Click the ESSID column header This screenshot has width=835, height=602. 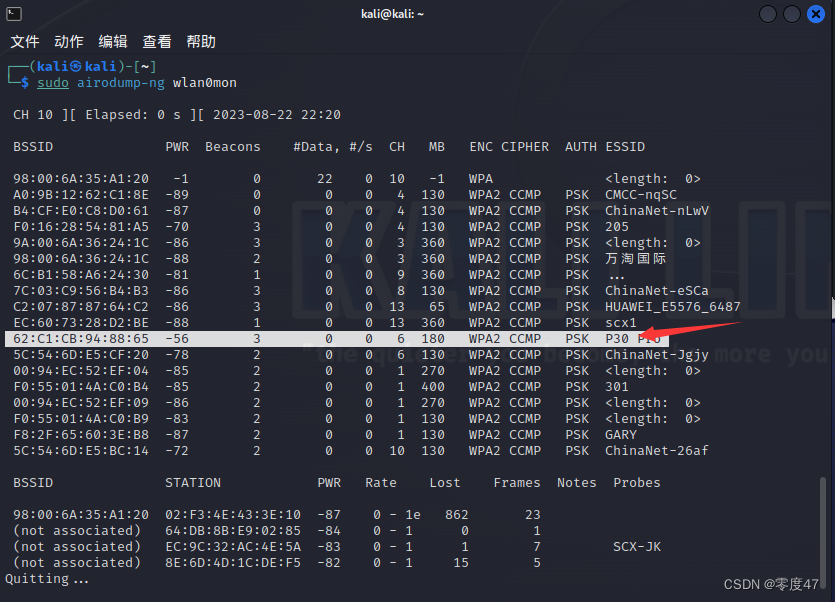[625, 147]
